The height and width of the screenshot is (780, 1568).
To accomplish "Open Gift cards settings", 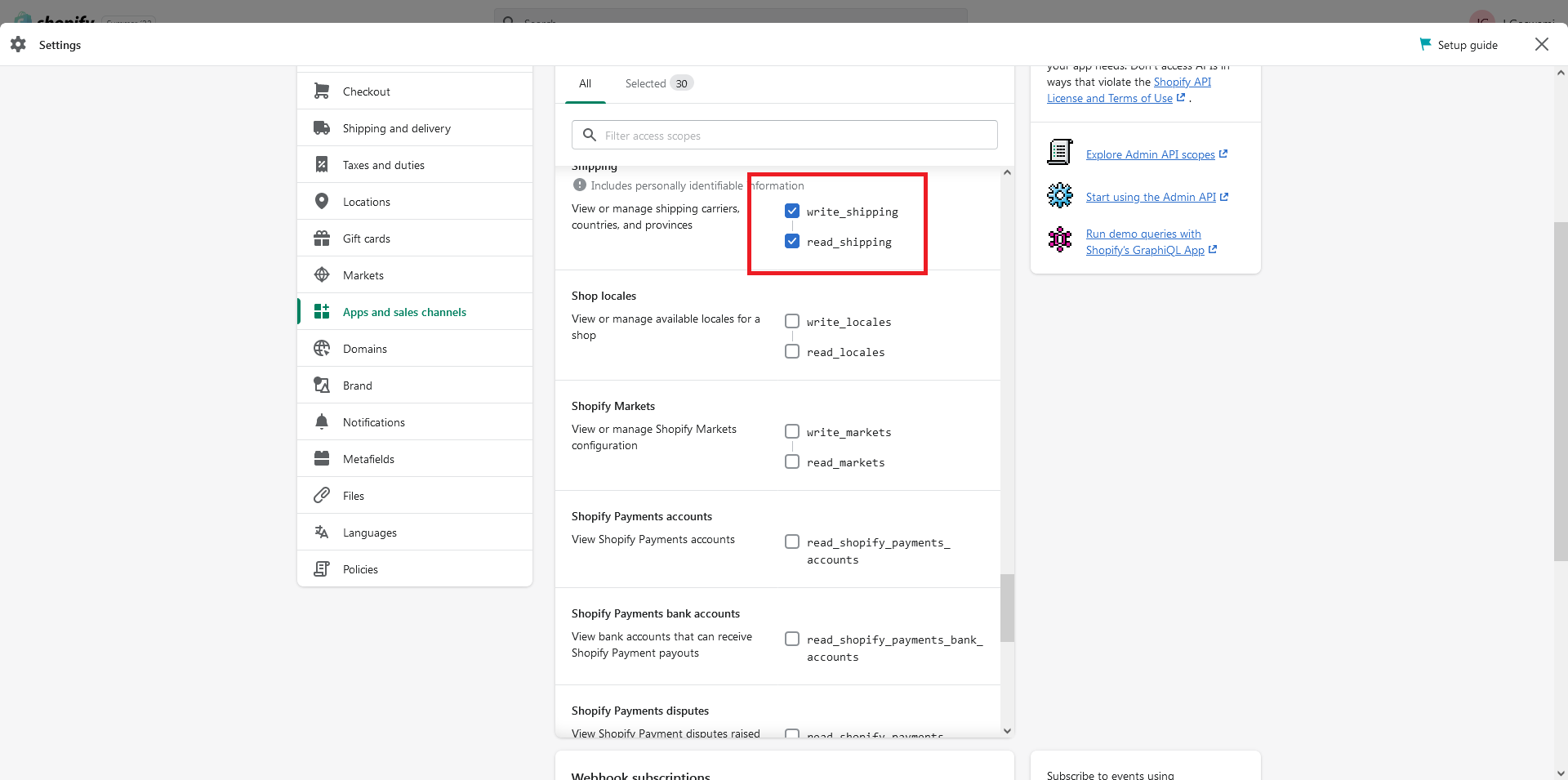I will click(x=415, y=238).
